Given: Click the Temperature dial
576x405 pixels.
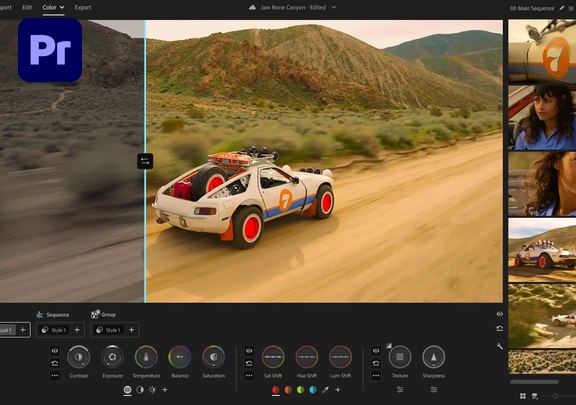Looking at the screenshot, I should tap(146, 357).
